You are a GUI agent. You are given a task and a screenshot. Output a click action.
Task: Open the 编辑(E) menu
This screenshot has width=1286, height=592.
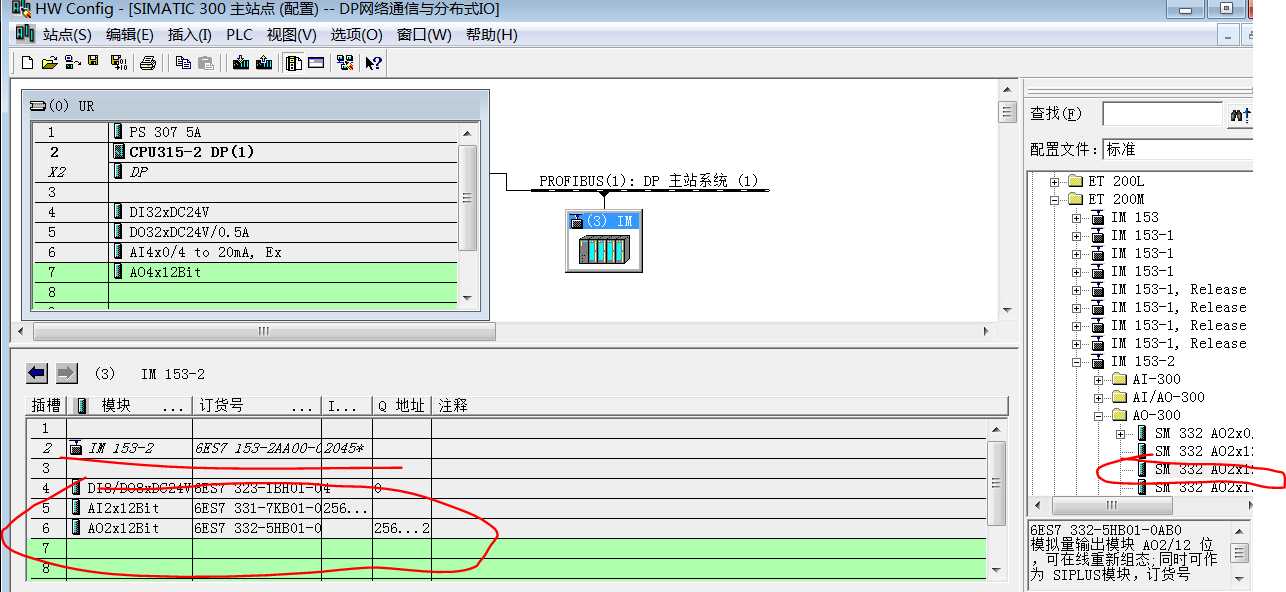pos(130,35)
